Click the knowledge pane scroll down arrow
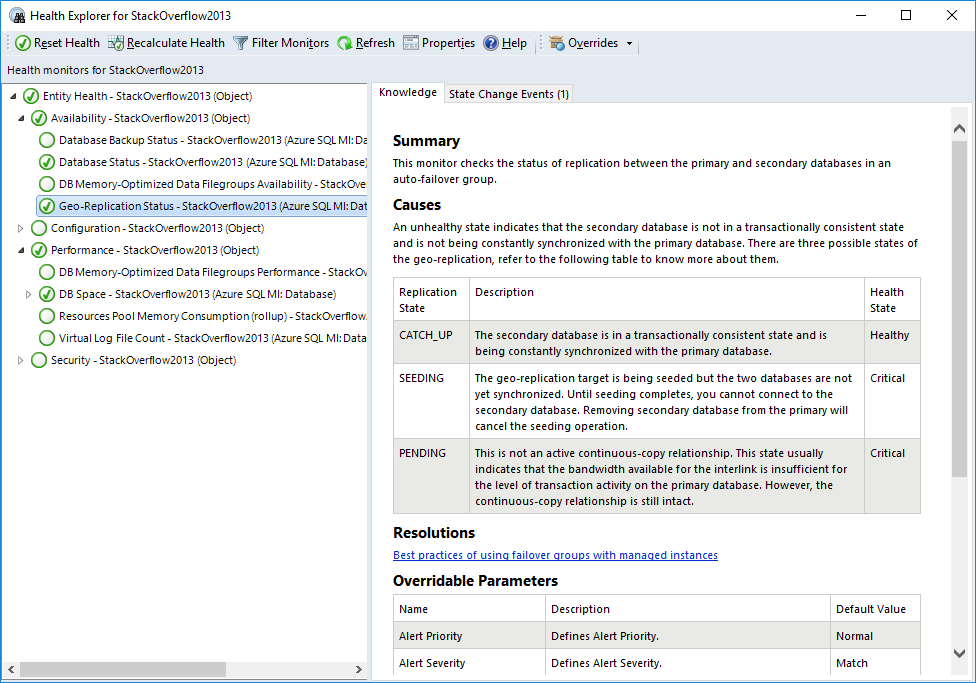This screenshot has height=683, width=976. click(x=959, y=653)
